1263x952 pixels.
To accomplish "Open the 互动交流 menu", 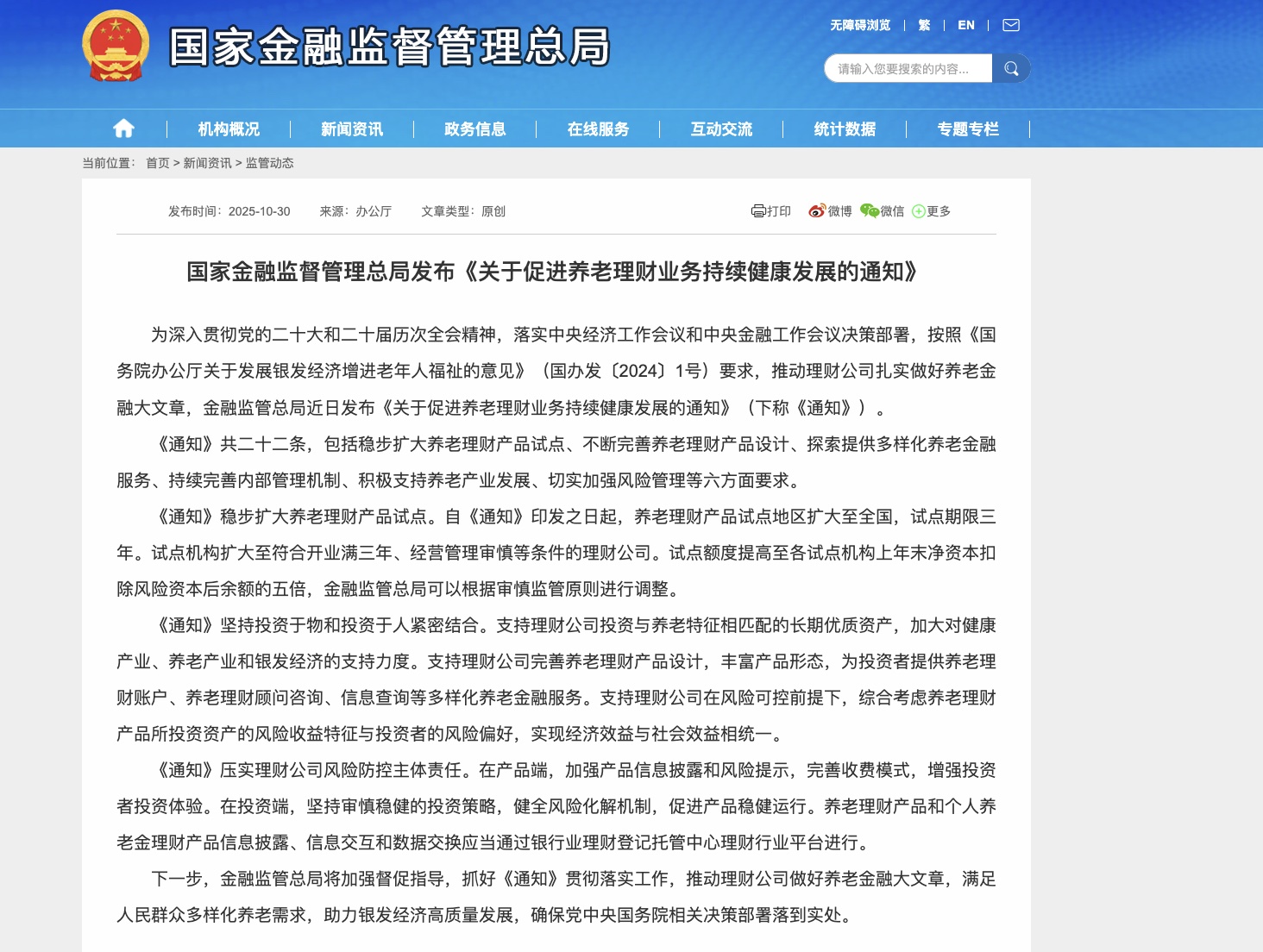I will coord(722,128).
